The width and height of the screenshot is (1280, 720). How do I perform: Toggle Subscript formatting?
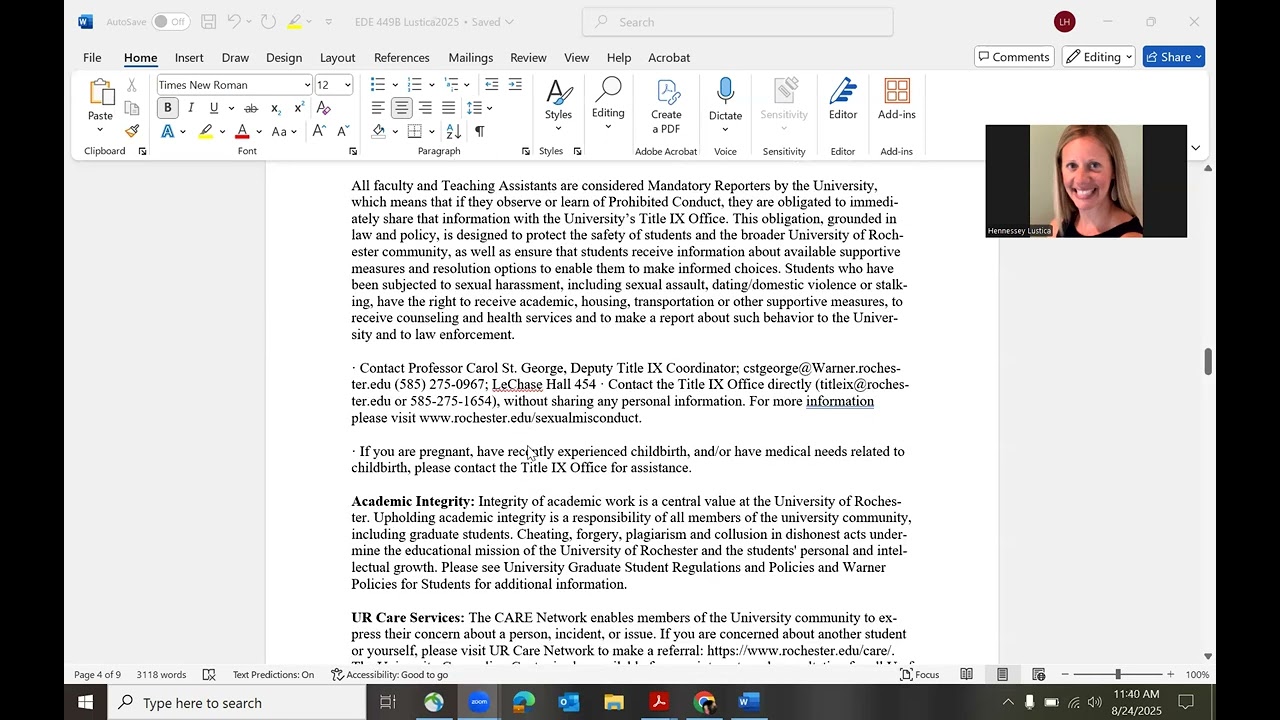(275, 108)
